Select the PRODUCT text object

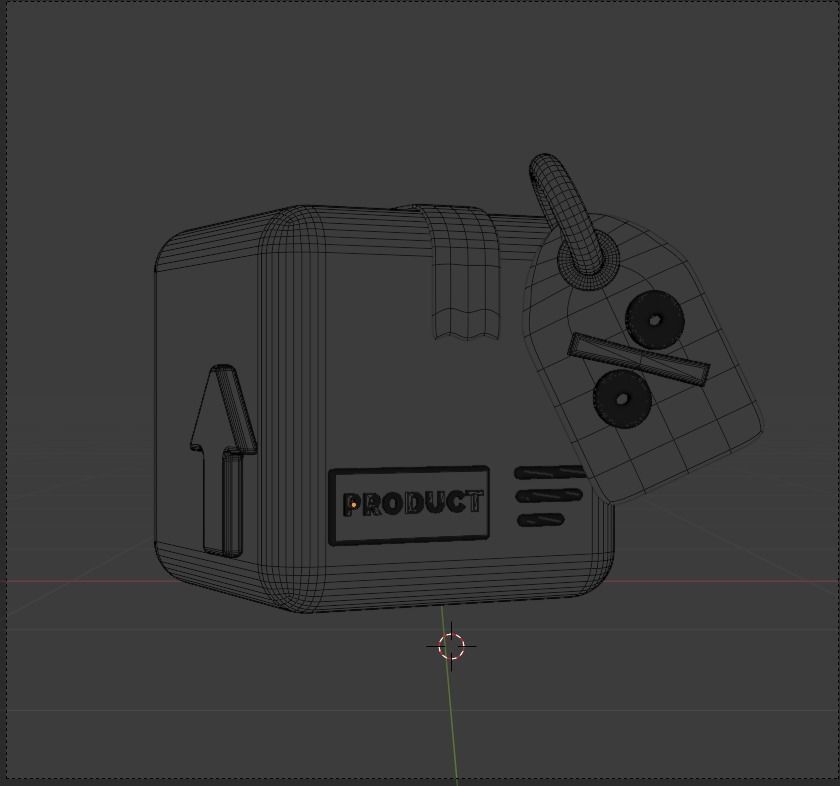pos(413,503)
